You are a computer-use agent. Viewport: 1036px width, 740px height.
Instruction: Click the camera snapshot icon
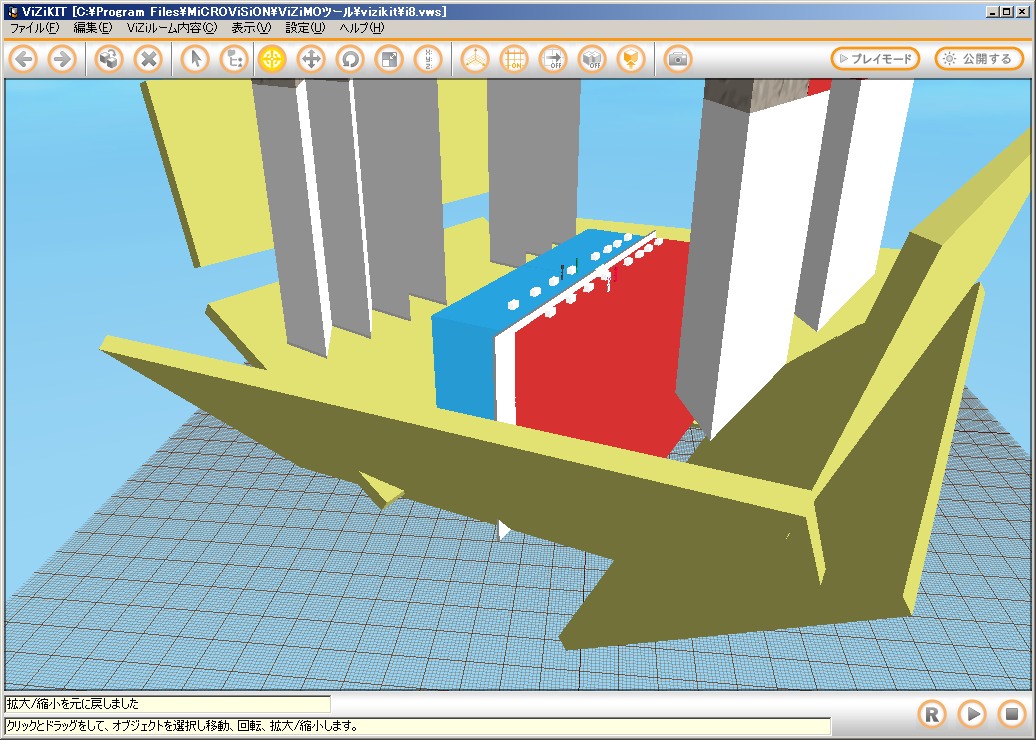click(x=678, y=59)
